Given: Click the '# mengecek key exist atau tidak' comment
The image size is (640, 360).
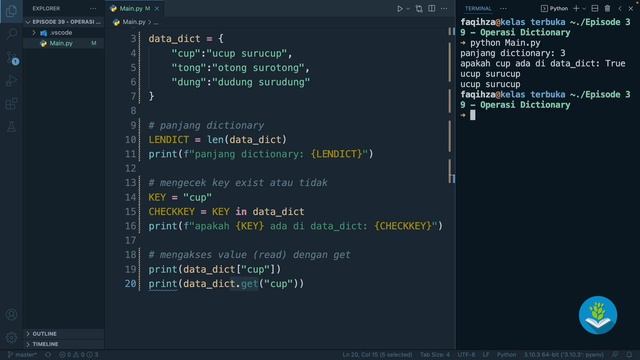Looking at the screenshot, I should (x=238, y=183).
